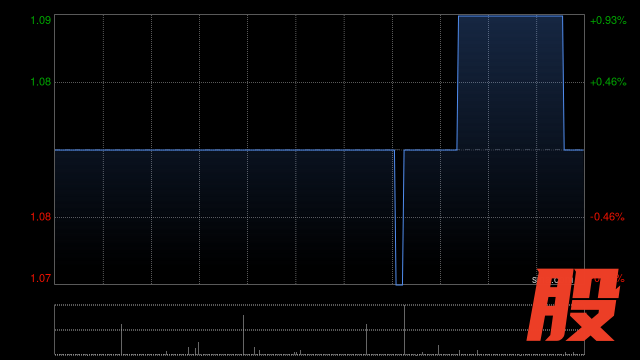640x360 pixels.
Task: Click the red 1.07 price label
Action: tap(41, 278)
